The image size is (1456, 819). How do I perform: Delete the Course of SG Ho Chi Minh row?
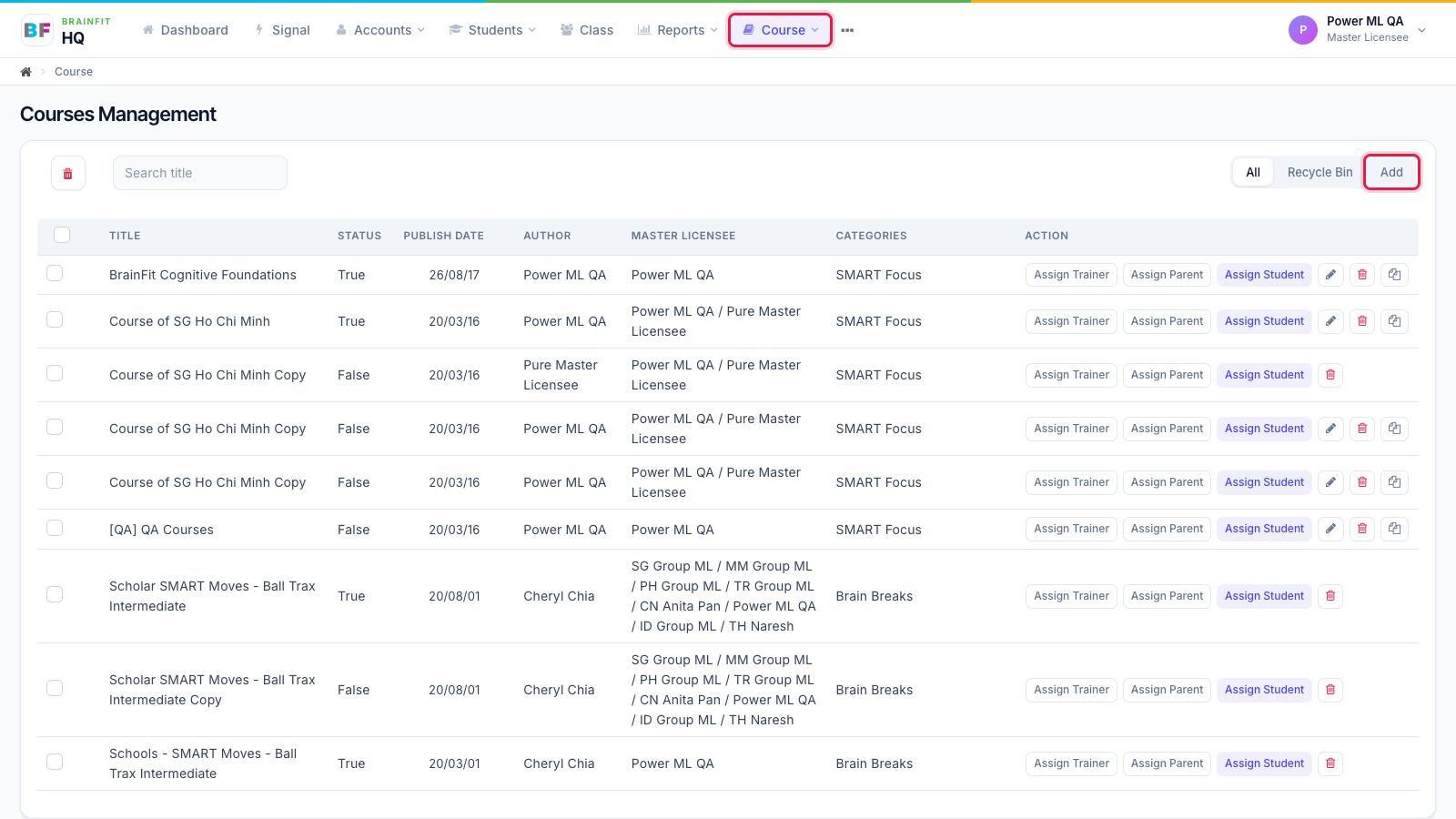pos(1362,321)
